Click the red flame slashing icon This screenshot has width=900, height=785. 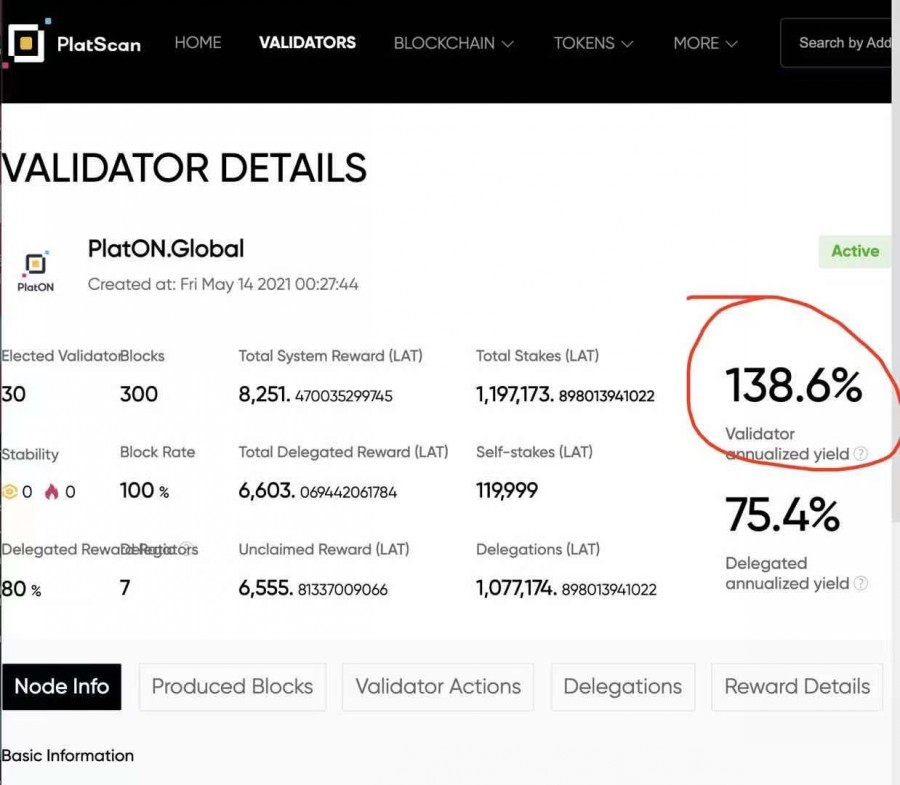tap(52, 492)
